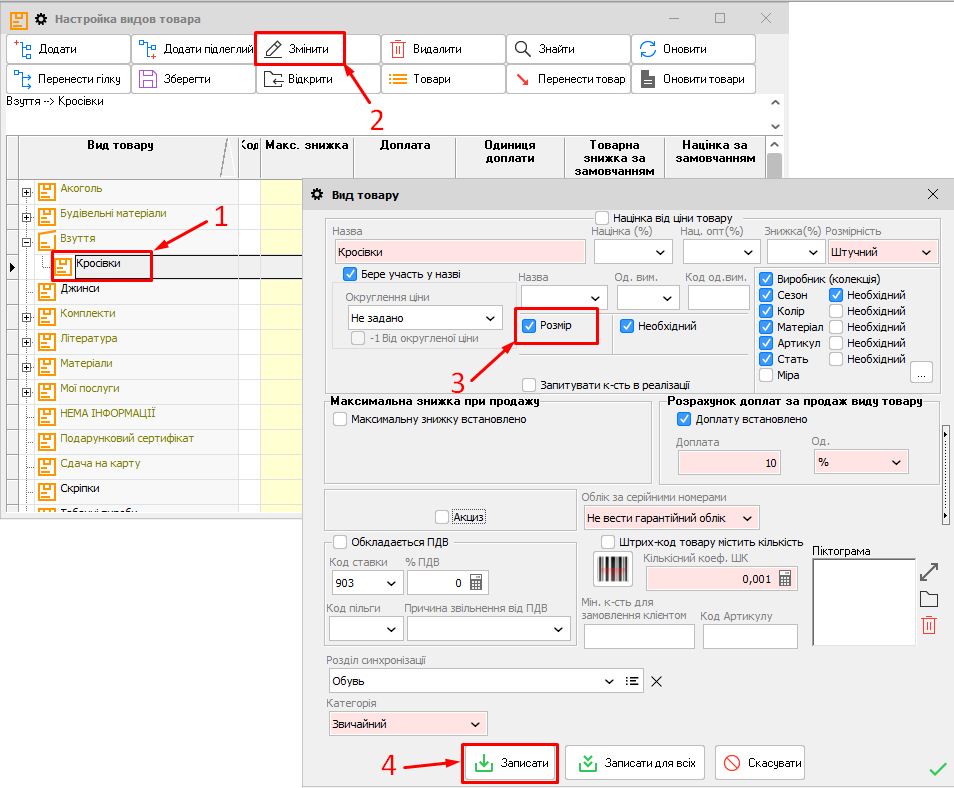The width and height of the screenshot is (954, 788).
Task: Toggle the Розмір checkbox
Action: (530, 326)
